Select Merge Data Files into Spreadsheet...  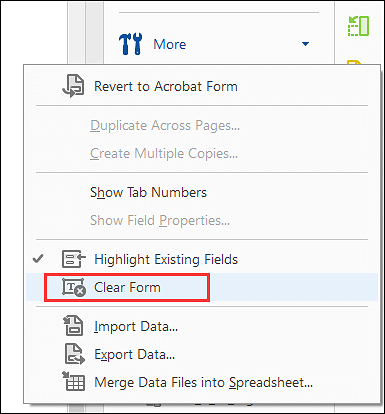pyautogui.click(x=204, y=382)
